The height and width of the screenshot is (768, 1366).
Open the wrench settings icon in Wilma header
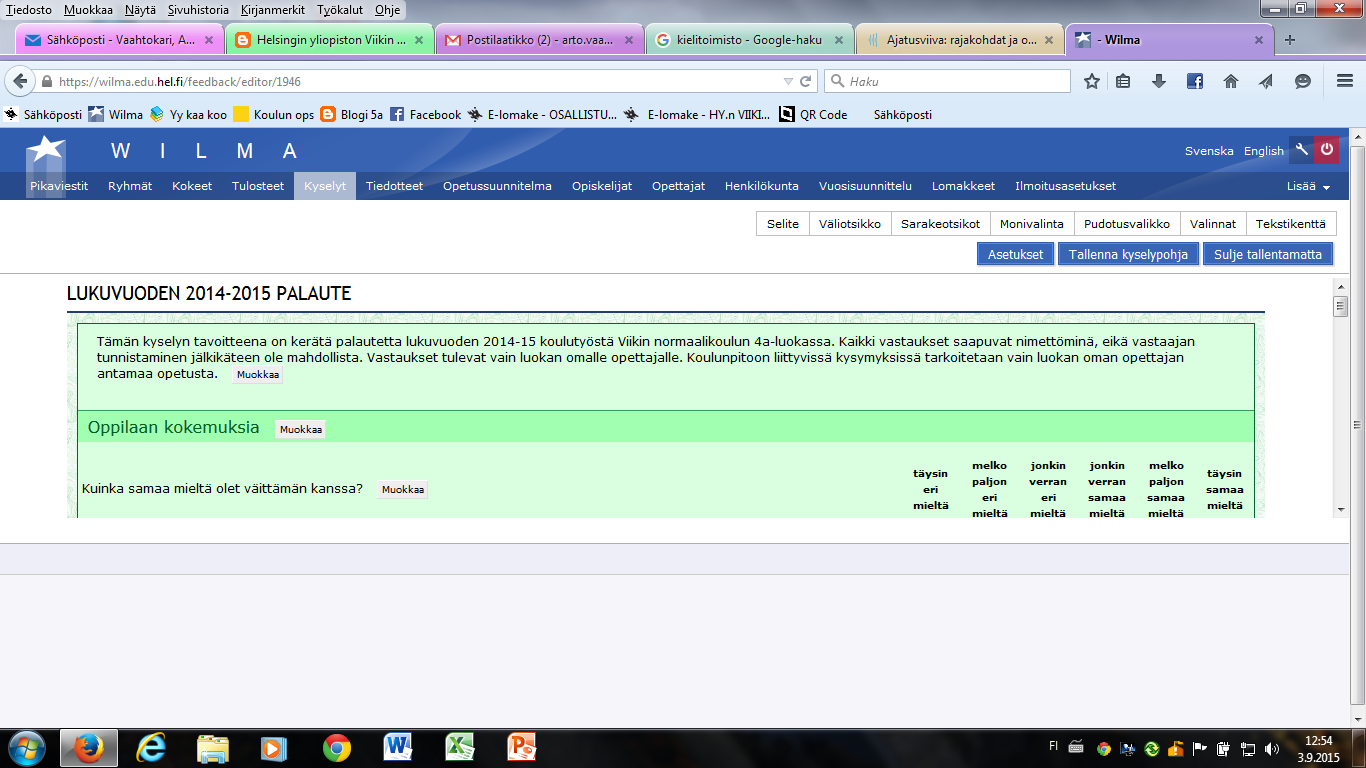coord(1301,150)
